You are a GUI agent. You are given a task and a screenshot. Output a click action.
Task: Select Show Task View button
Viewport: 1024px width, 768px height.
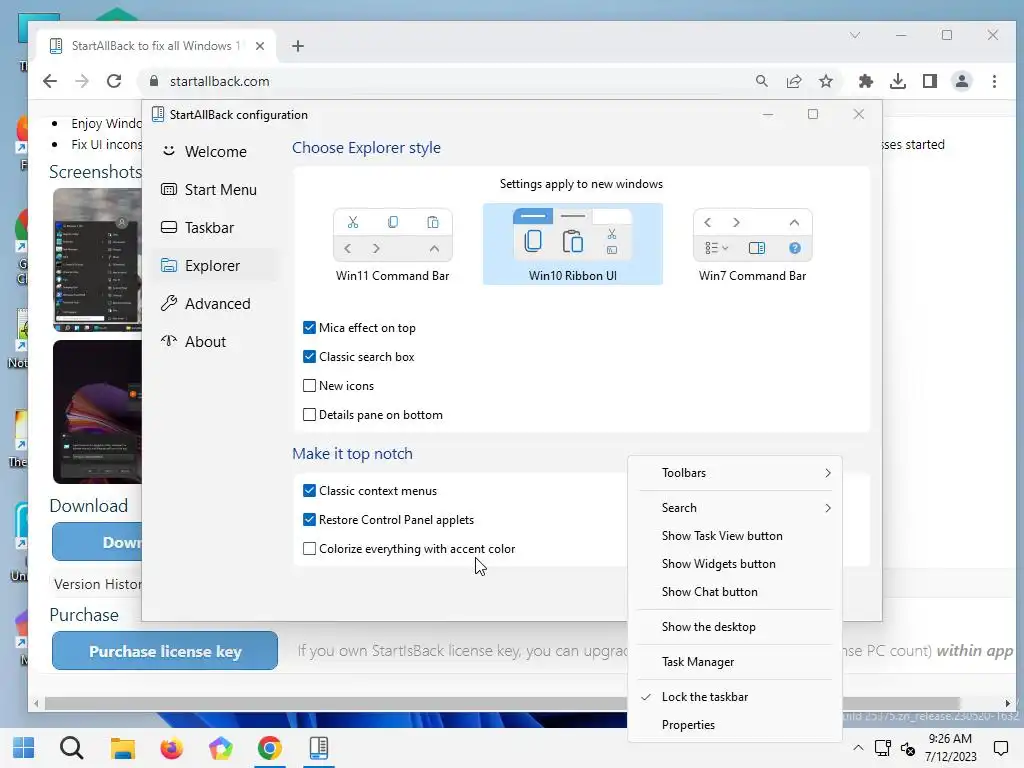pyautogui.click(x=735, y=536)
